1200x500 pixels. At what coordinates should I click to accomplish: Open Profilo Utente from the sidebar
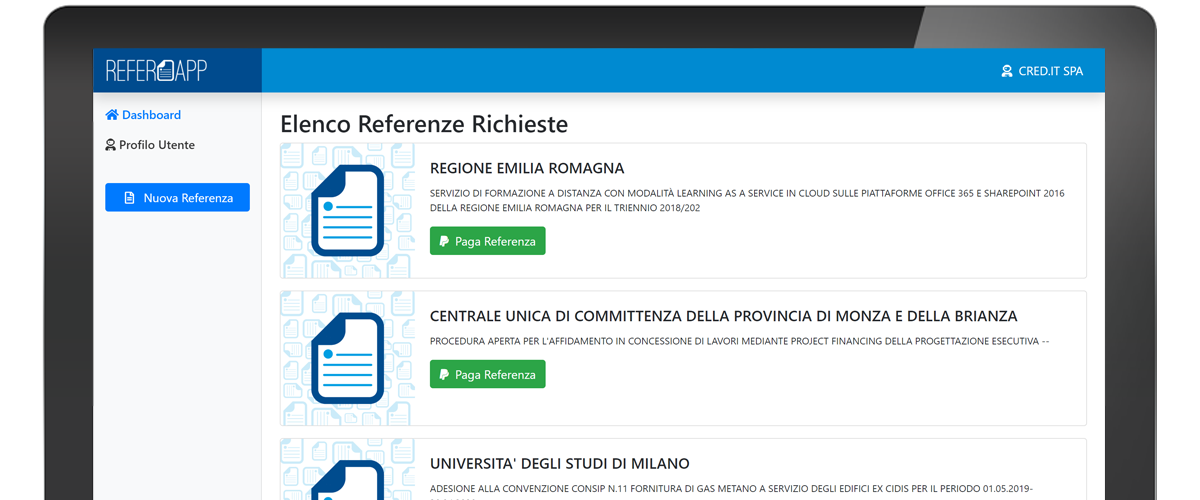(x=150, y=145)
